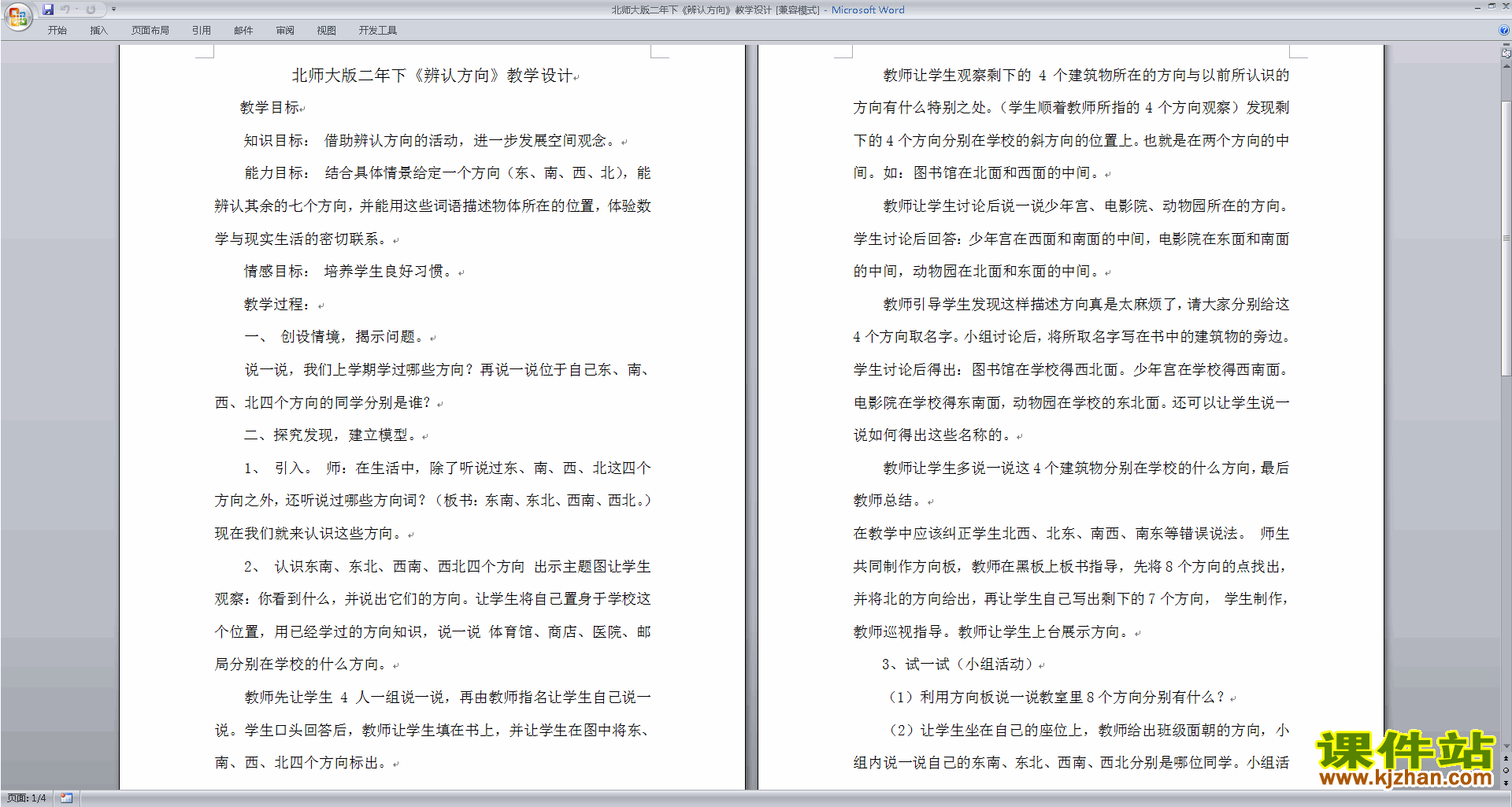Click the heading 教学过程:
The width and height of the screenshot is (1512, 807).
point(277,305)
